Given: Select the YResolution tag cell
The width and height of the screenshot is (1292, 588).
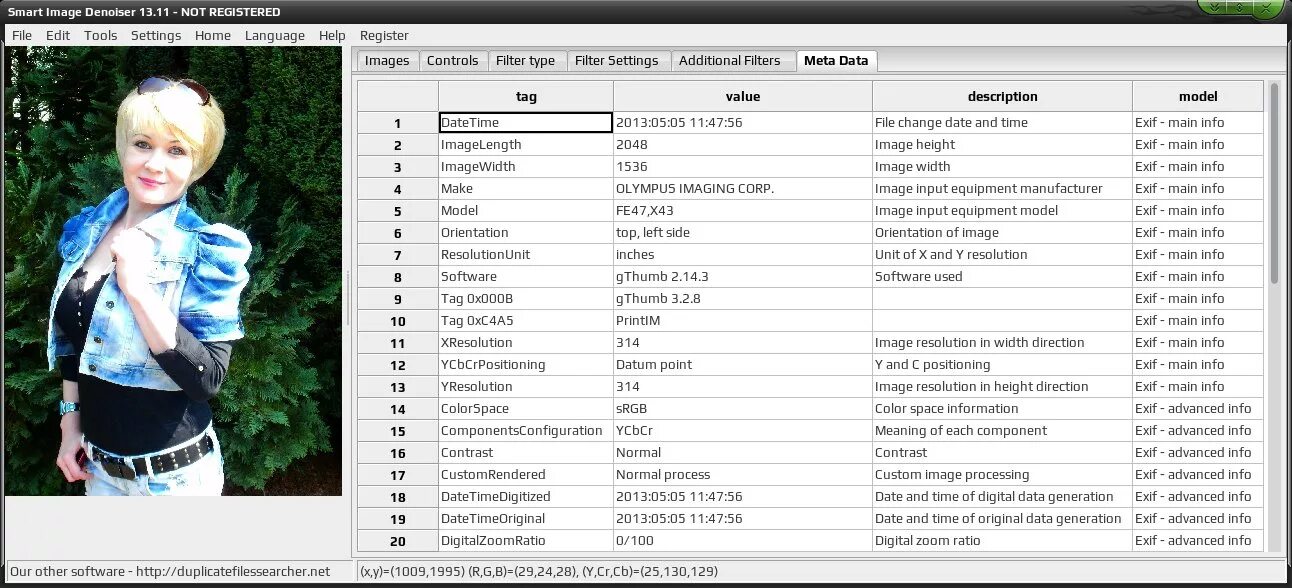Looking at the screenshot, I should click(526, 387).
